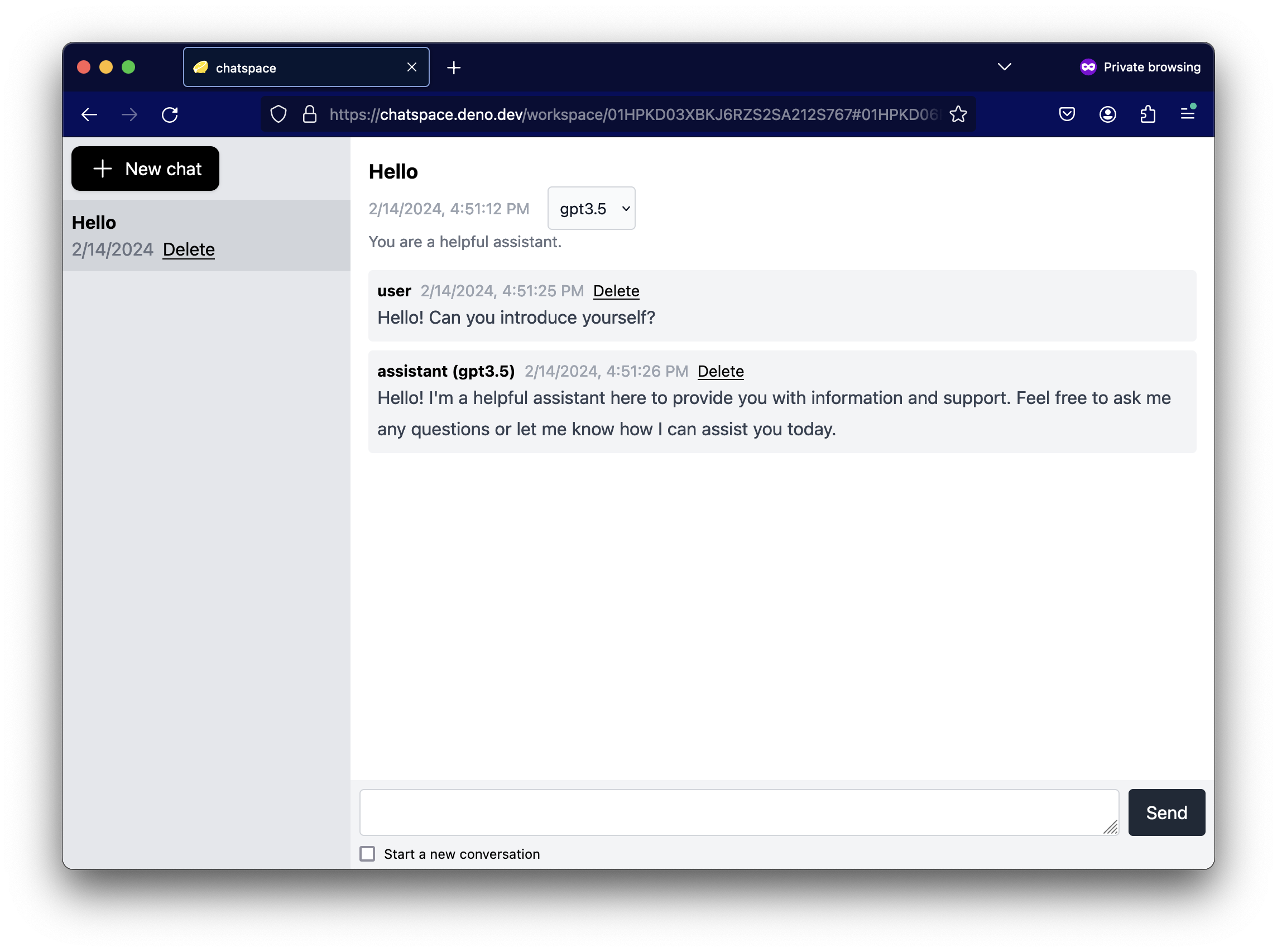Open the extensions puzzle icon
Viewport: 1277px width, 952px height.
coord(1148,114)
